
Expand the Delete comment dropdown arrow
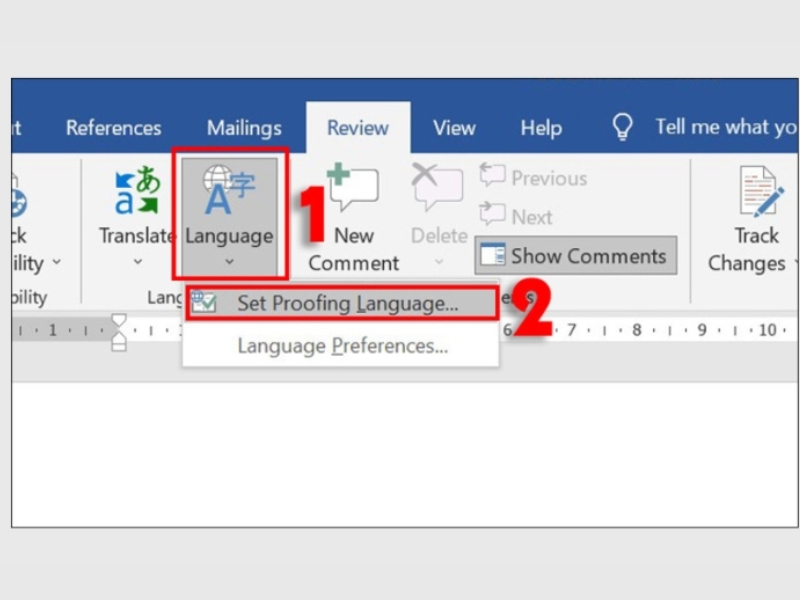[x=438, y=263]
